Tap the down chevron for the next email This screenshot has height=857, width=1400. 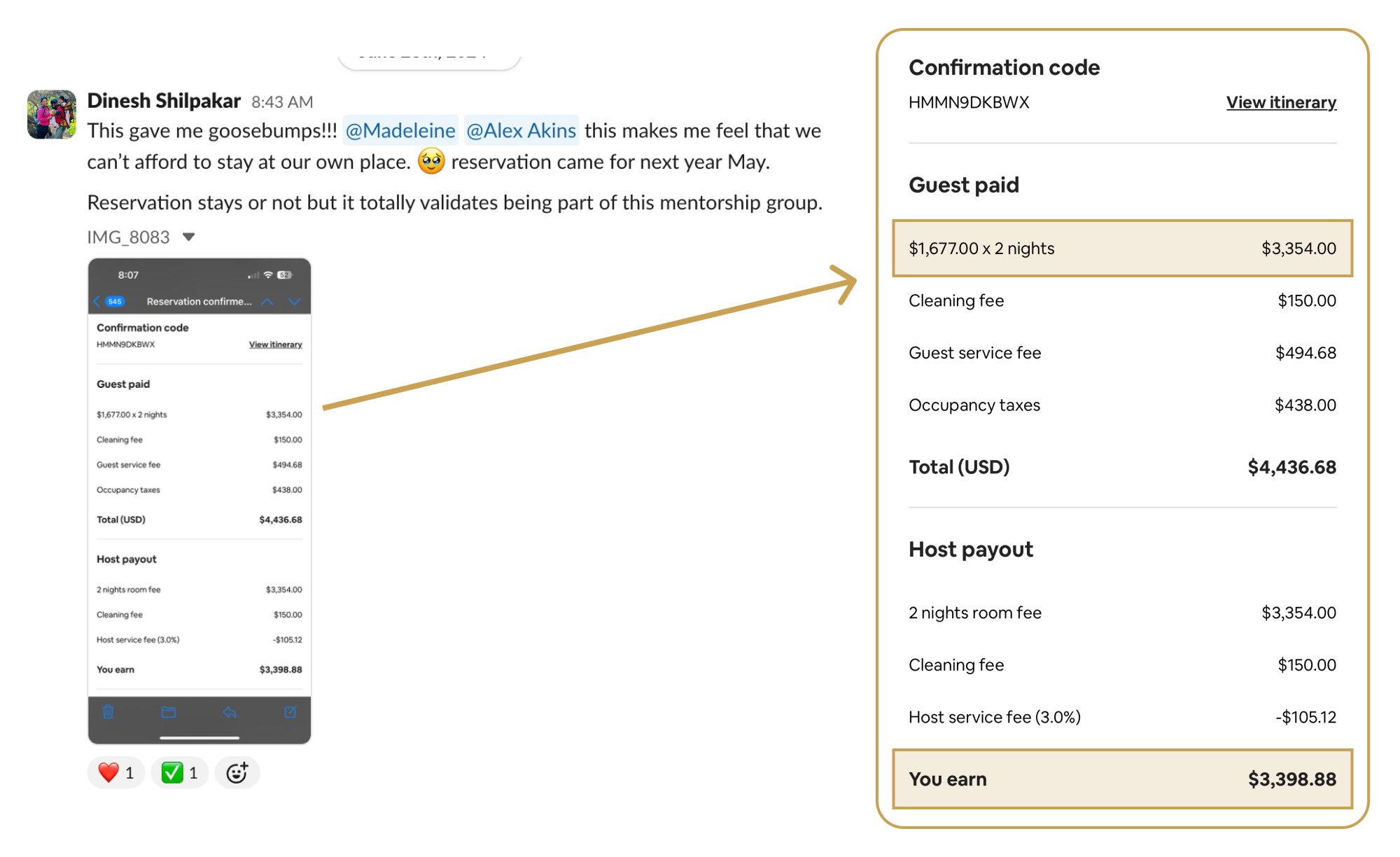click(294, 302)
